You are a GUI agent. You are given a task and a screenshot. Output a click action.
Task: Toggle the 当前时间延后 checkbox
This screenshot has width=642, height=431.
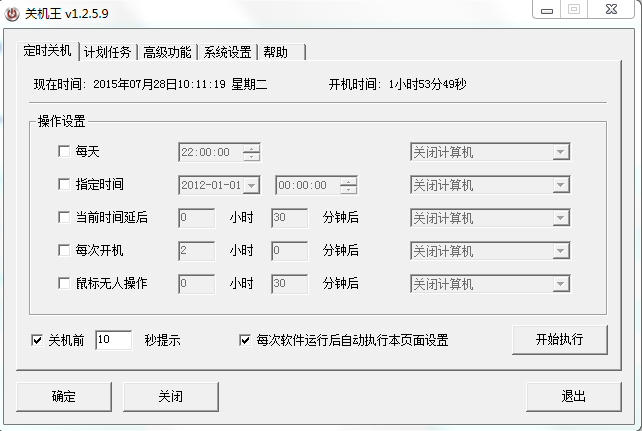pyautogui.click(x=65, y=218)
